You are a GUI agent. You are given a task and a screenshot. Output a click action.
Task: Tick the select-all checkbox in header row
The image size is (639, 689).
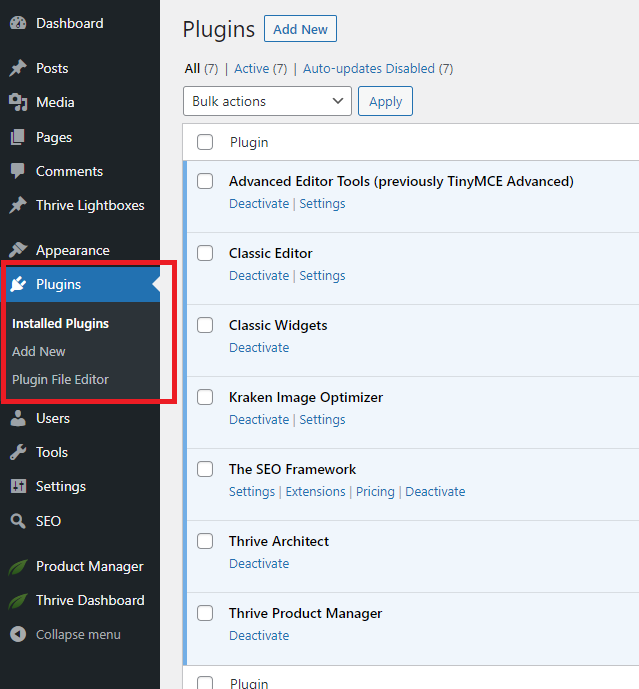[x=205, y=142]
